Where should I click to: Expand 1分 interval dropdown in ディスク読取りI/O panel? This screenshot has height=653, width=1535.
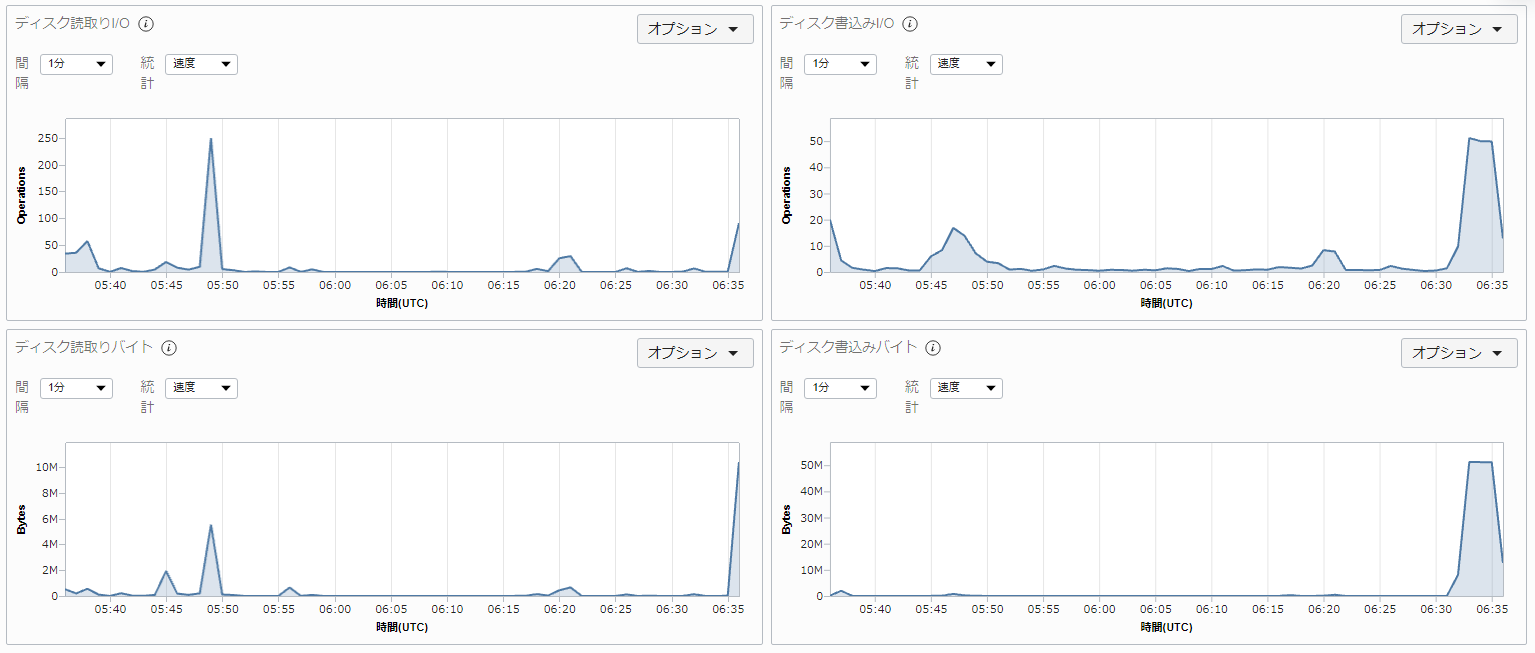pos(76,64)
